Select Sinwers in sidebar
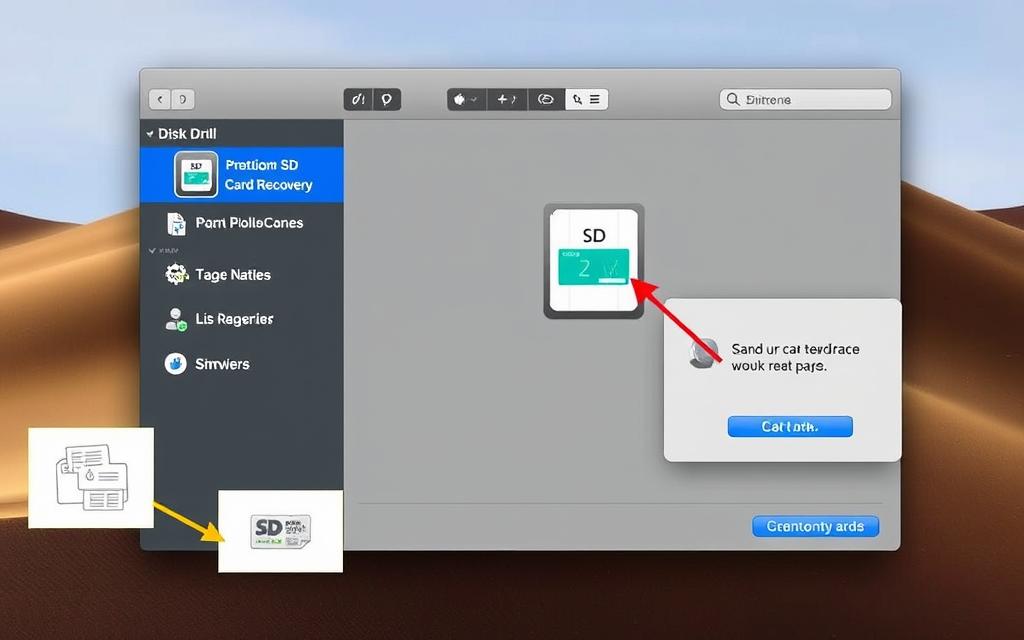Viewport: 1024px width, 640px height. (x=242, y=364)
